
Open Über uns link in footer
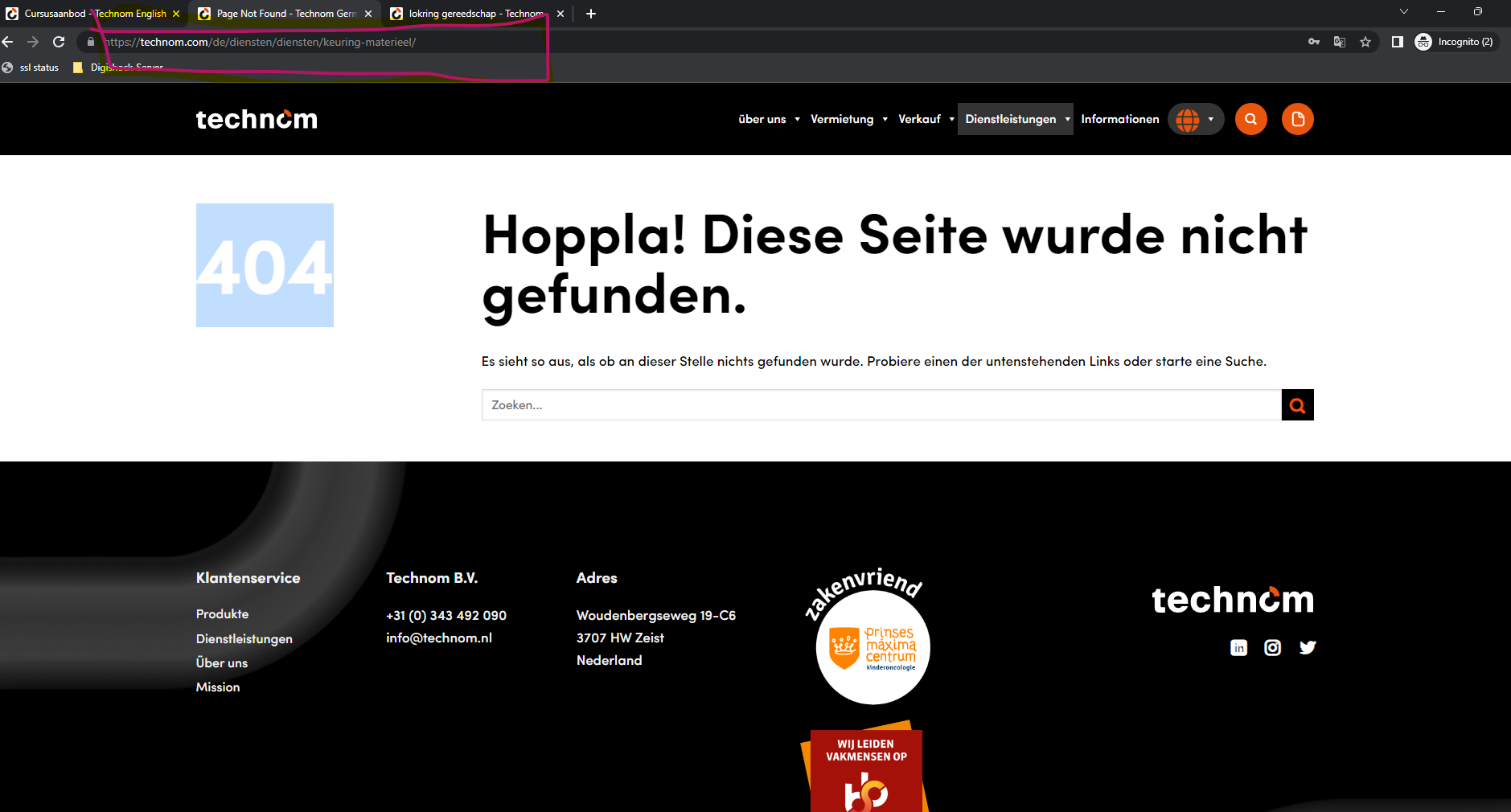click(x=222, y=663)
